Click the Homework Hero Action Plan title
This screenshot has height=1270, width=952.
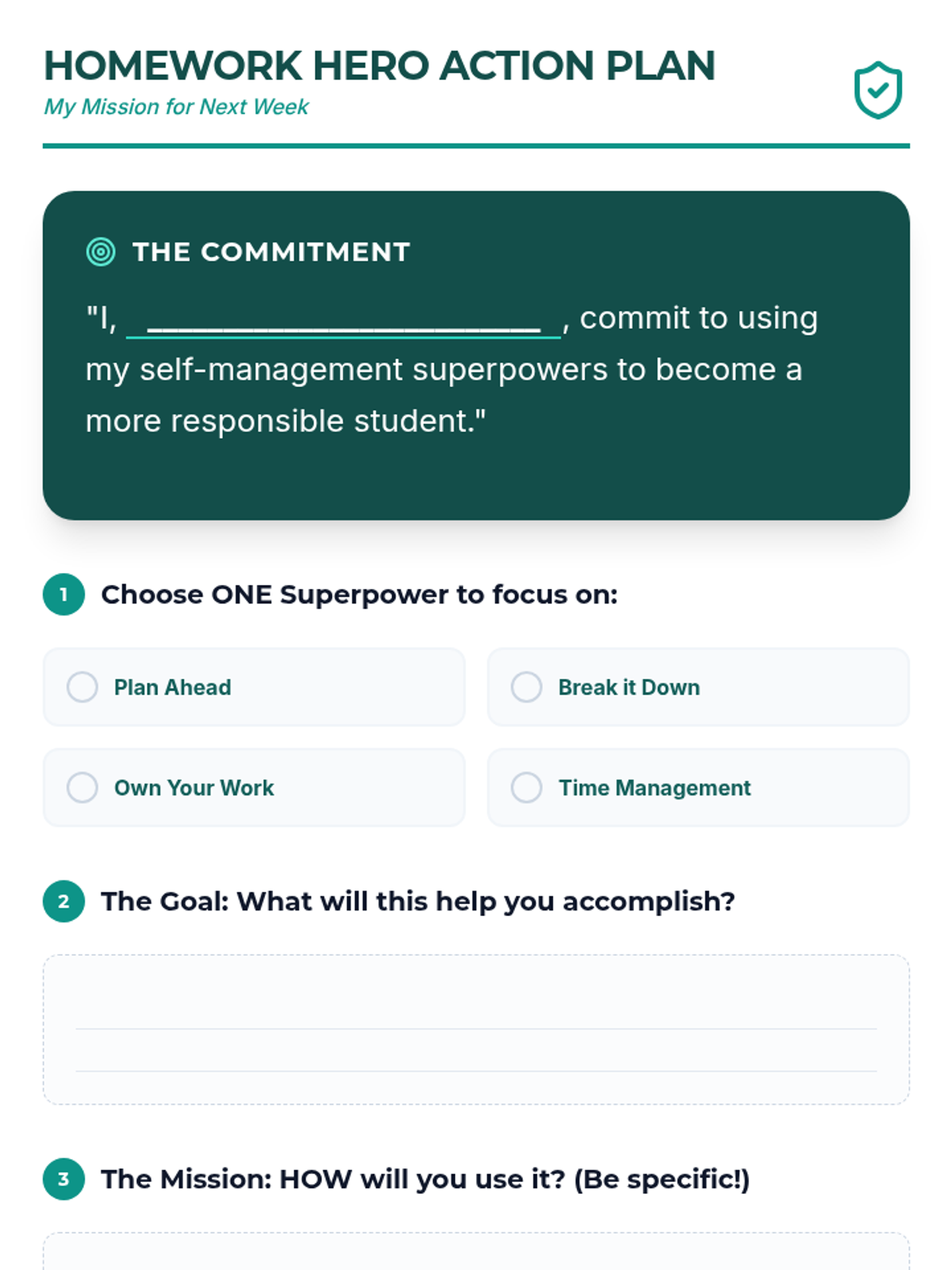(379, 66)
